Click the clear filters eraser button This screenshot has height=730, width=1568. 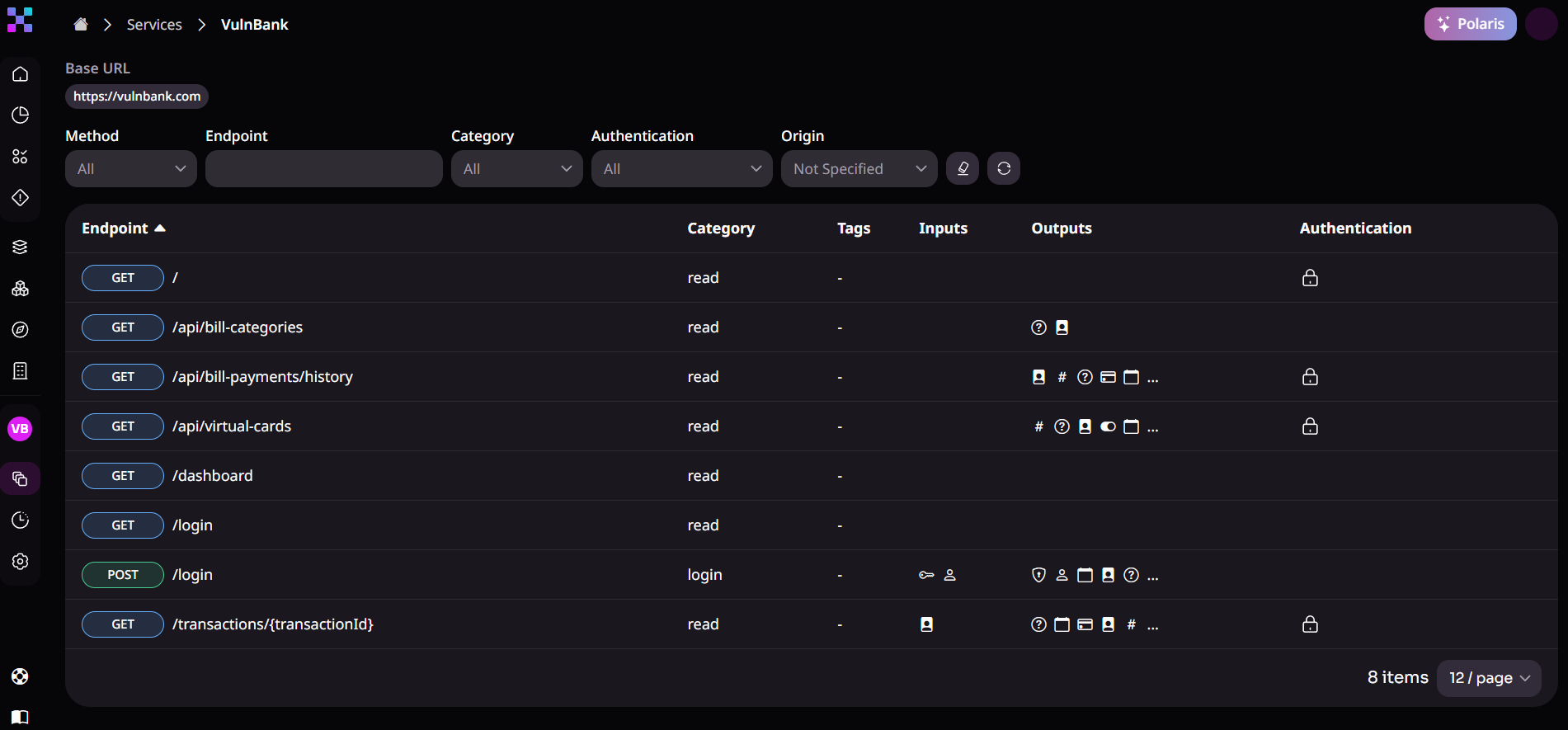[x=963, y=168]
